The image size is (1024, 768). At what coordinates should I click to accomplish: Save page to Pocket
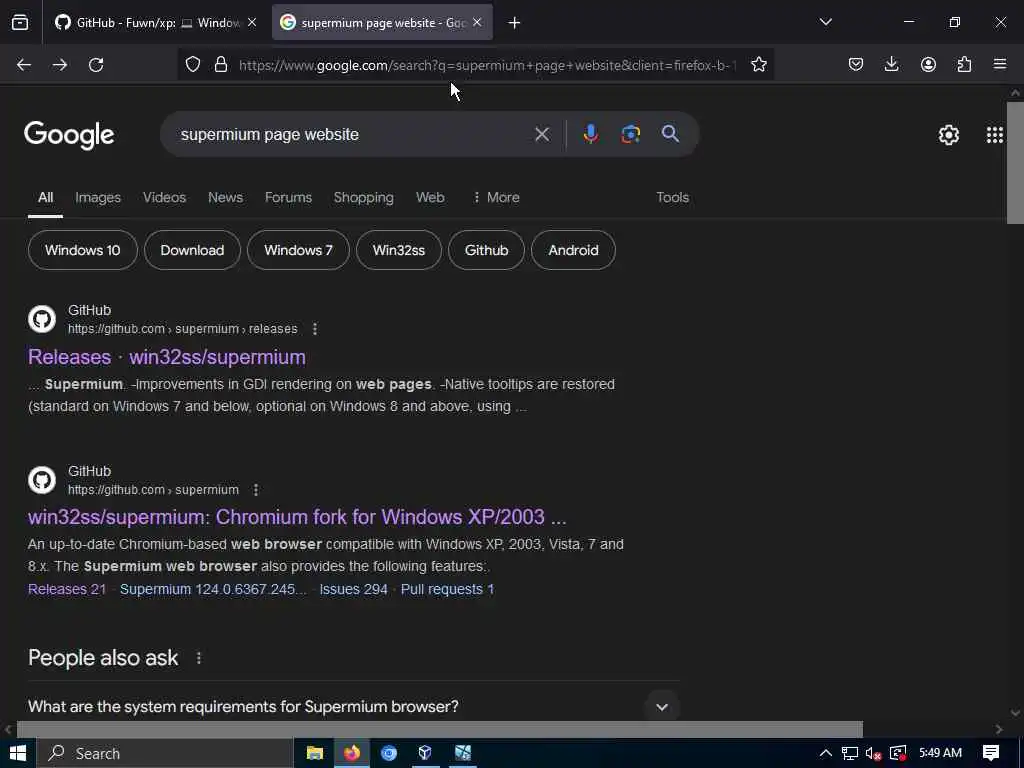[856, 65]
